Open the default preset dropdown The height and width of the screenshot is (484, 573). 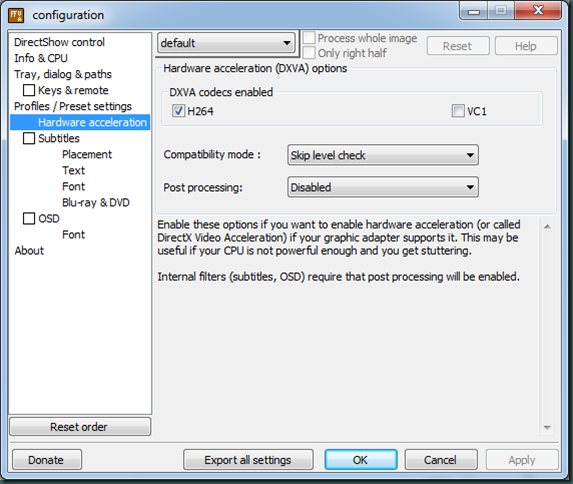click(226, 43)
